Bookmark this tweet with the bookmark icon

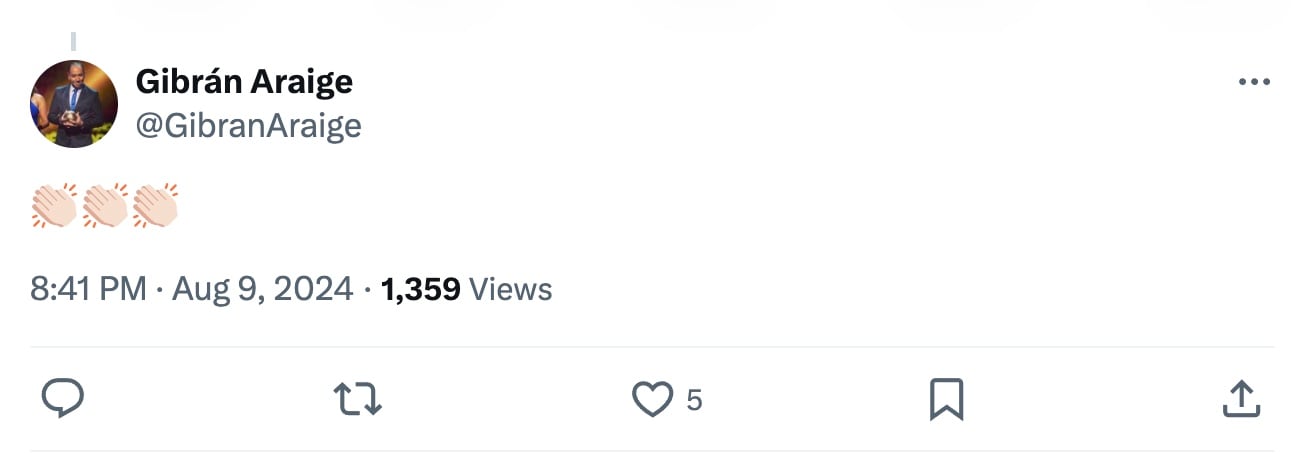pos(946,399)
